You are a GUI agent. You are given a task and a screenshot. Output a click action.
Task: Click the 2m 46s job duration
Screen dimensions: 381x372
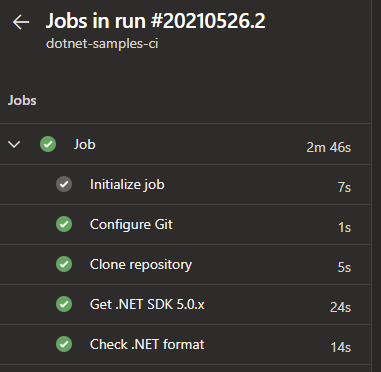tap(329, 147)
